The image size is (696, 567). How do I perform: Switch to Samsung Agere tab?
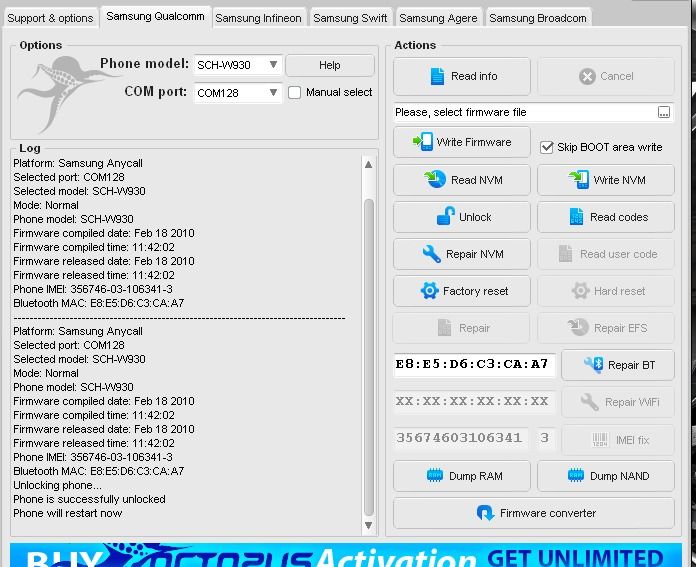(x=438, y=18)
